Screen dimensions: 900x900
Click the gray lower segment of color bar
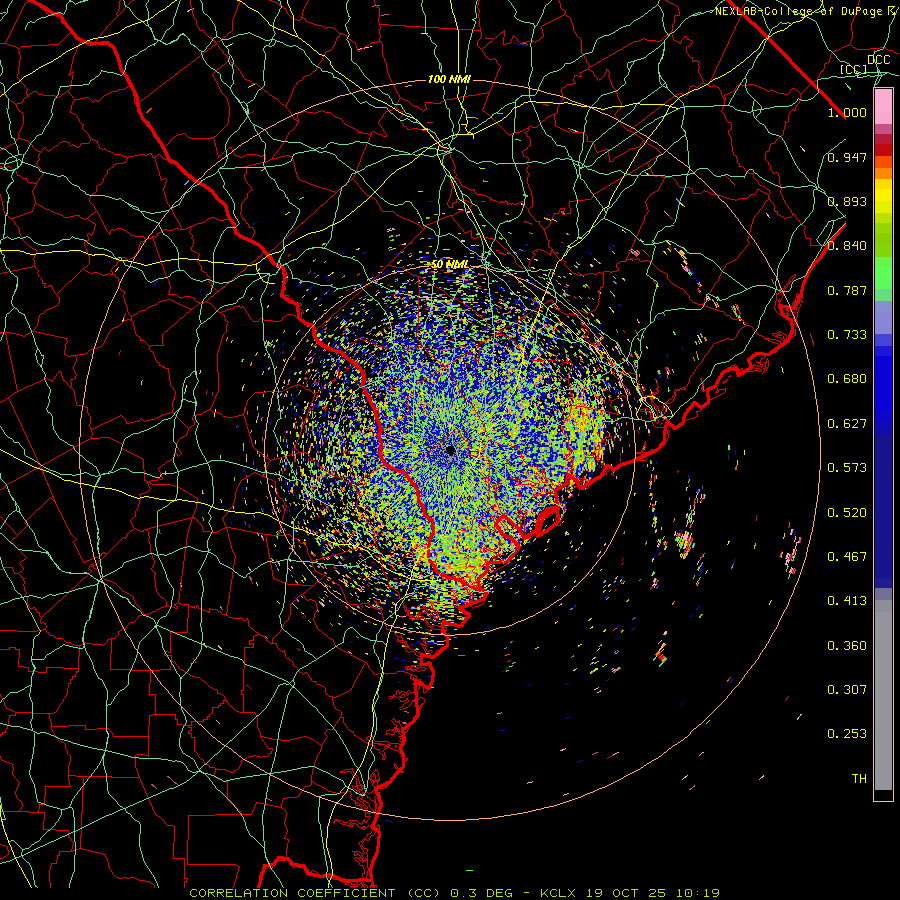883,695
